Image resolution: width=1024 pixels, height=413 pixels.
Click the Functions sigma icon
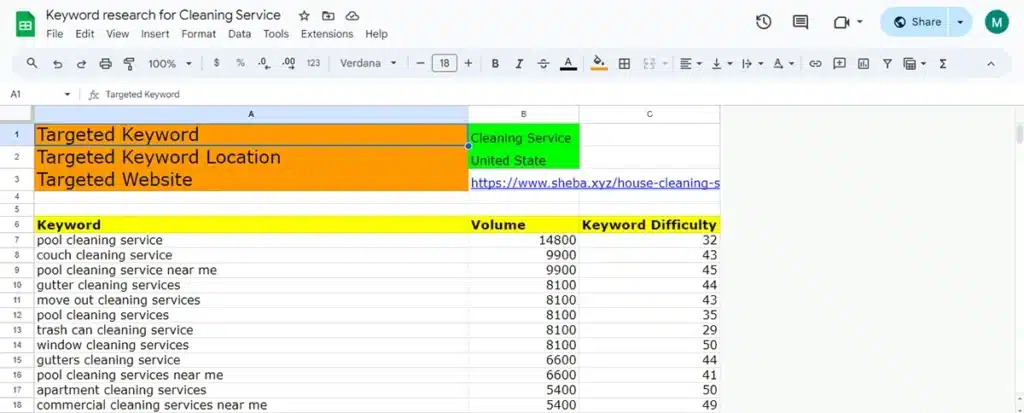pos(943,63)
